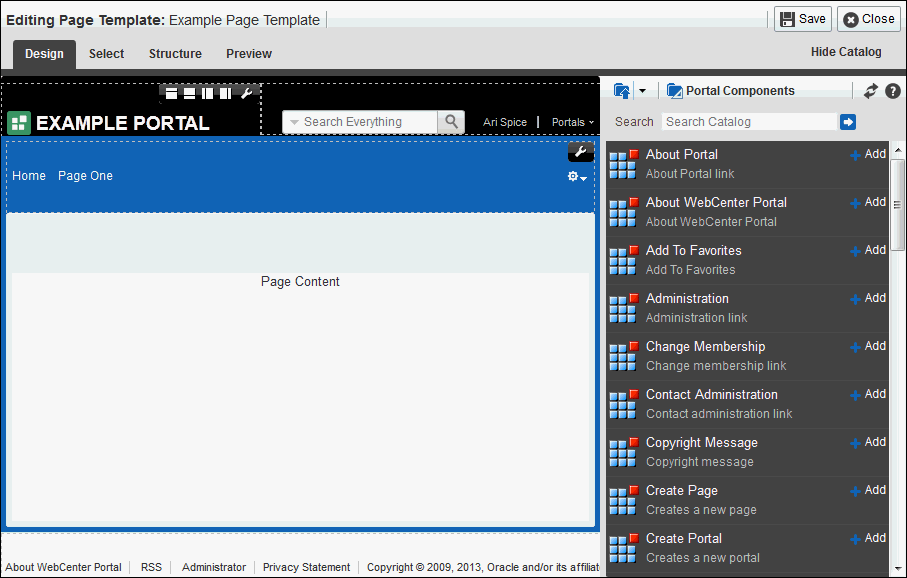Click the add box below icon
This screenshot has width=907, height=578.
189,93
